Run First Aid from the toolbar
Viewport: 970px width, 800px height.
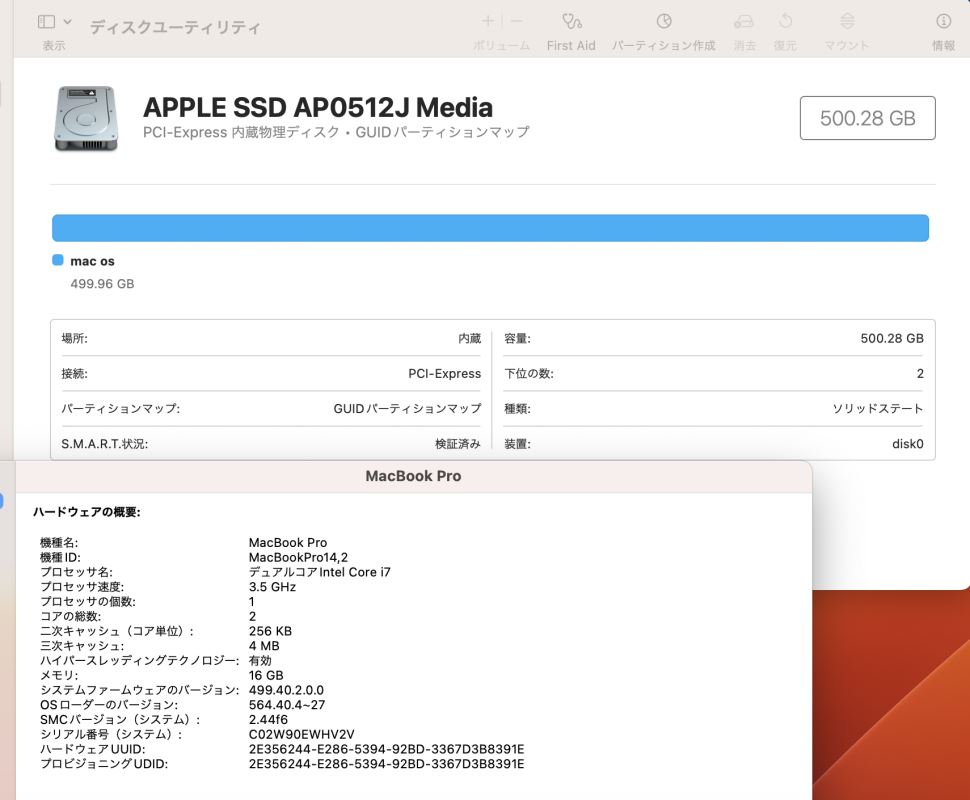(x=571, y=21)
